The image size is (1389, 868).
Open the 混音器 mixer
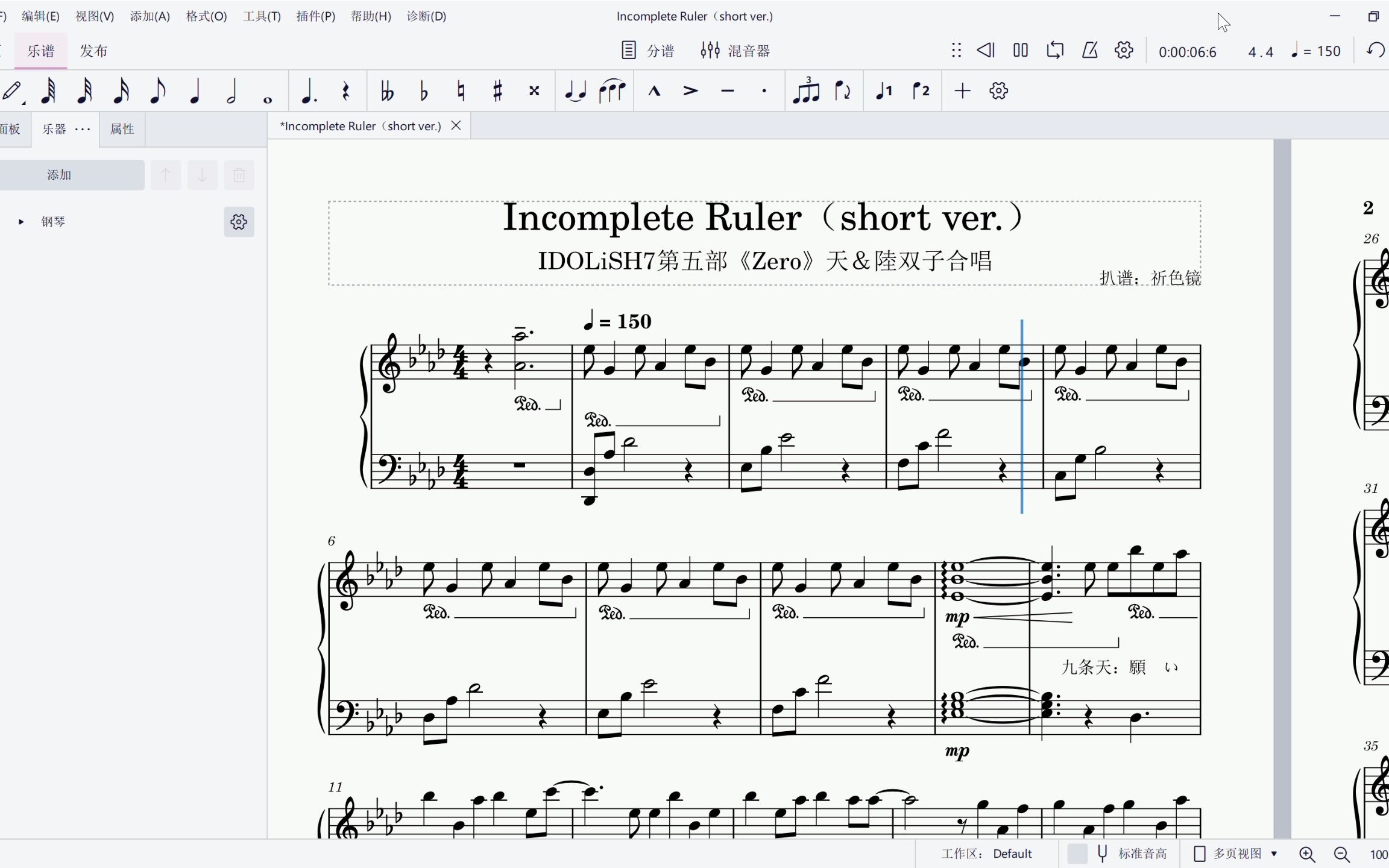pyautogui.click(x=735, y=51)
